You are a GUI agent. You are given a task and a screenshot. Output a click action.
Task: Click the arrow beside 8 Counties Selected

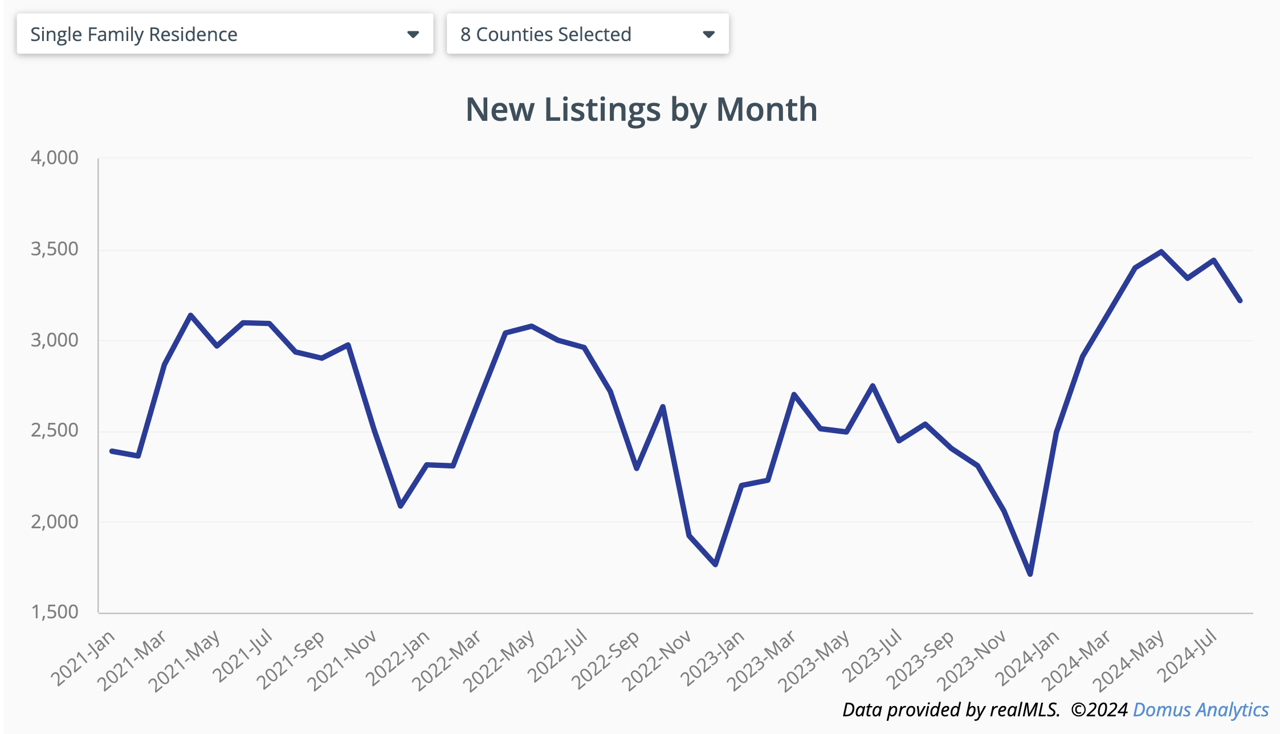[708, 34]
